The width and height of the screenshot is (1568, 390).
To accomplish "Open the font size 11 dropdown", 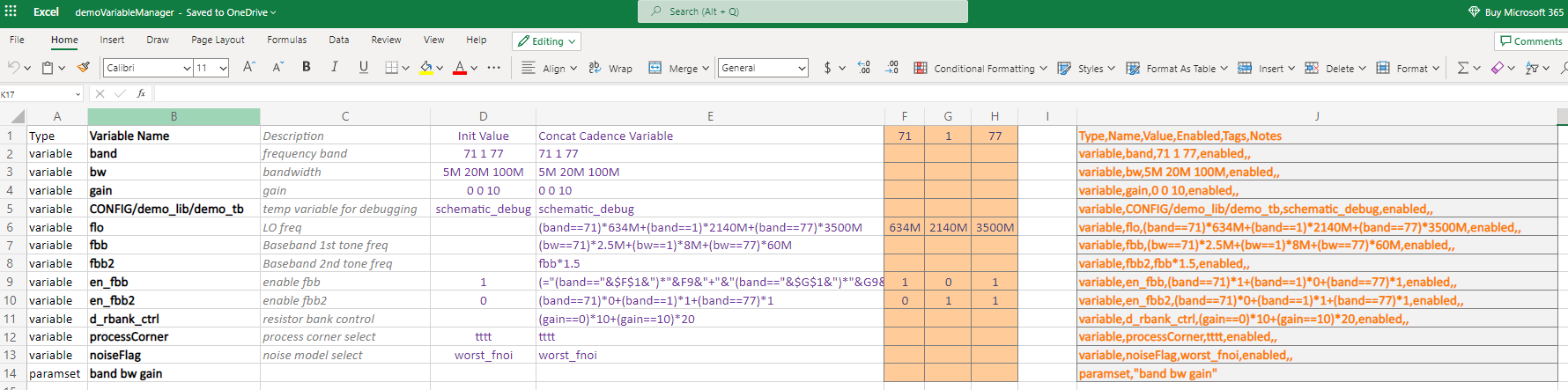I will click(224, 68).
